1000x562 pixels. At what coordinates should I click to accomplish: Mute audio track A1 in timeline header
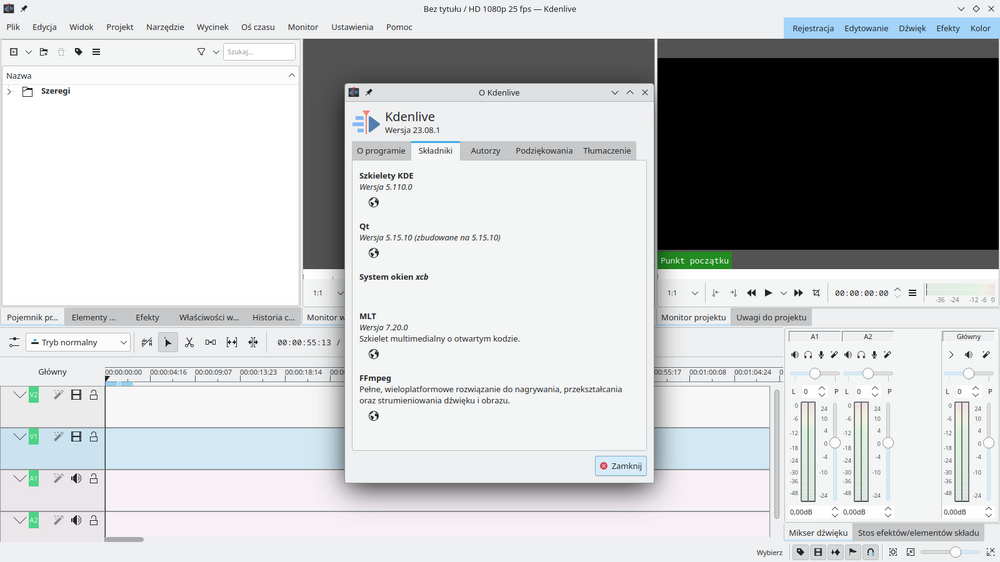point(76,478)
